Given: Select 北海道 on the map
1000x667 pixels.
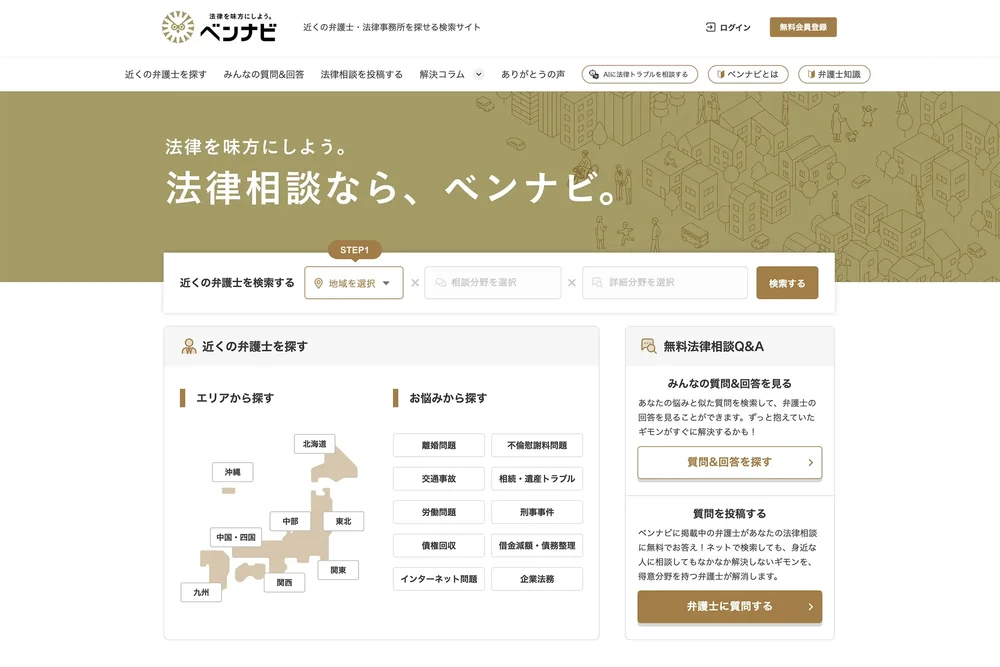Looking at the screenshot, I should click(x=314, y=444).
